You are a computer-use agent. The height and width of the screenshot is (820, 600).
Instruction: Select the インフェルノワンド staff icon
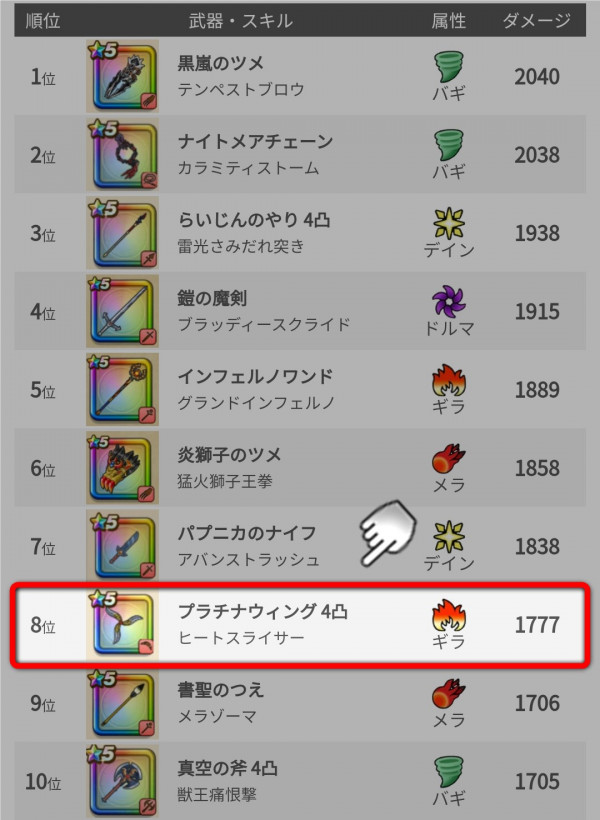tap(122, 389)
